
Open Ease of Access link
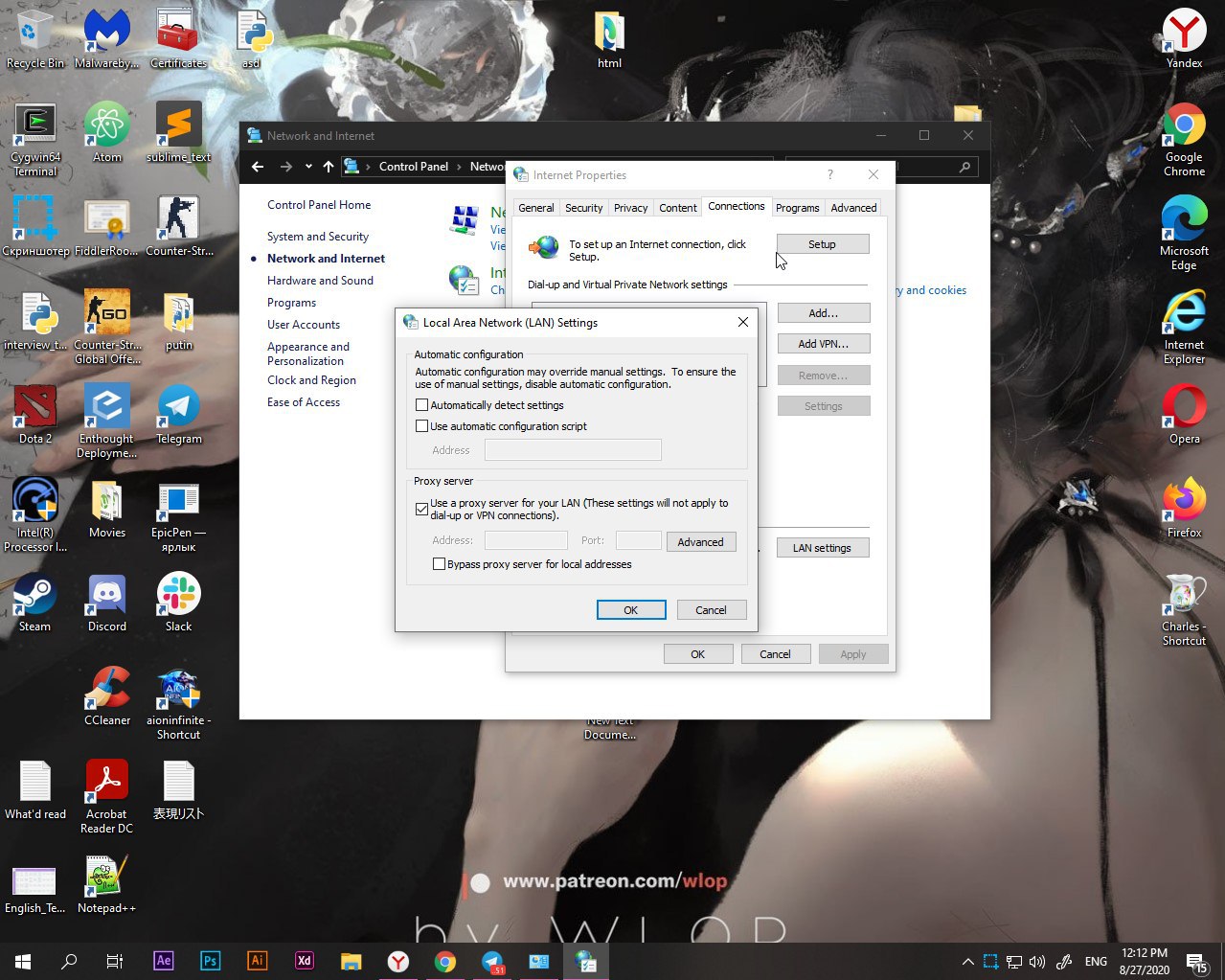pos(304,402)
